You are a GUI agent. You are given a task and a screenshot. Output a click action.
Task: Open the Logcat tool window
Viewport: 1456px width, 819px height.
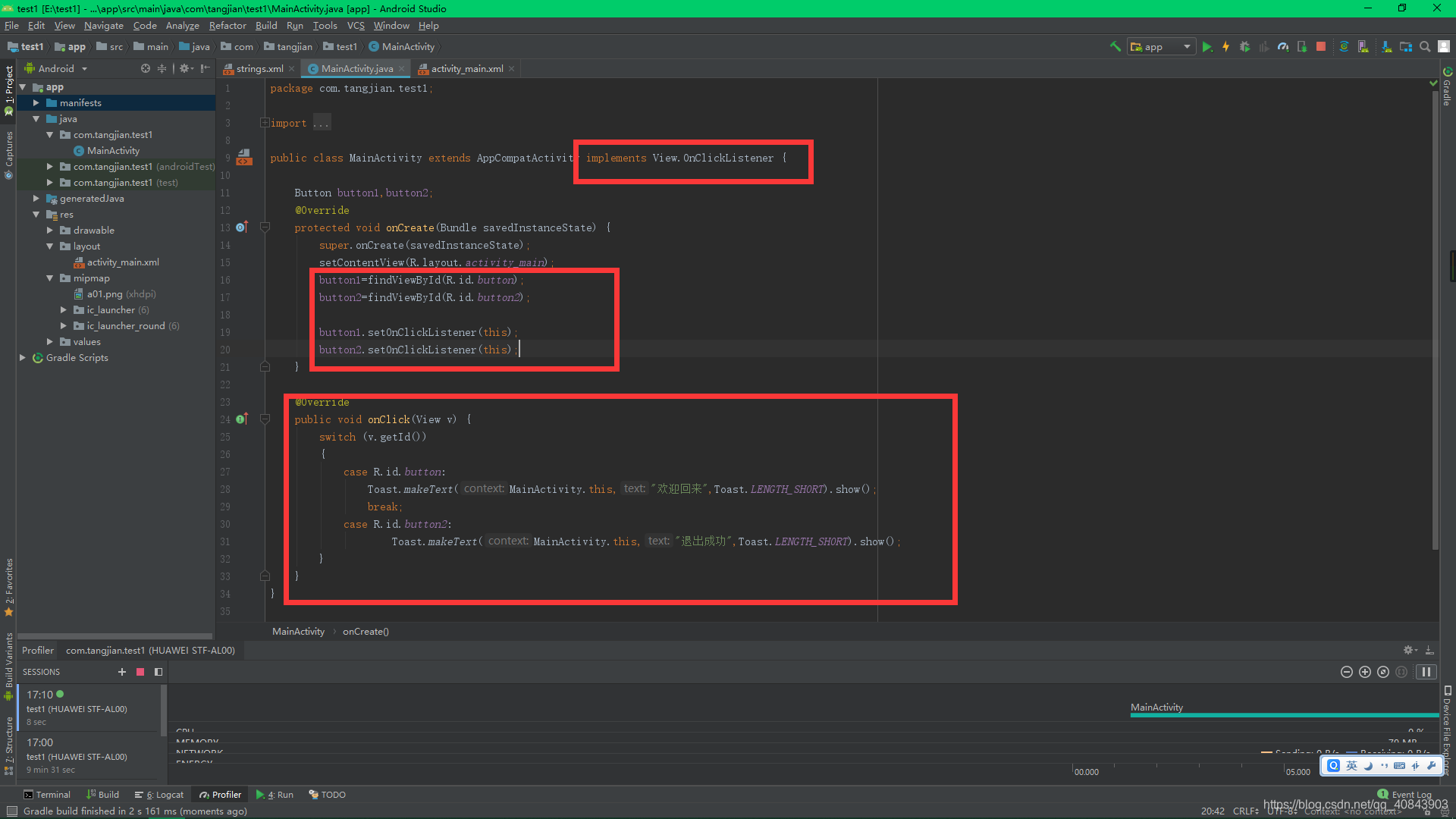tap(159, 795)
